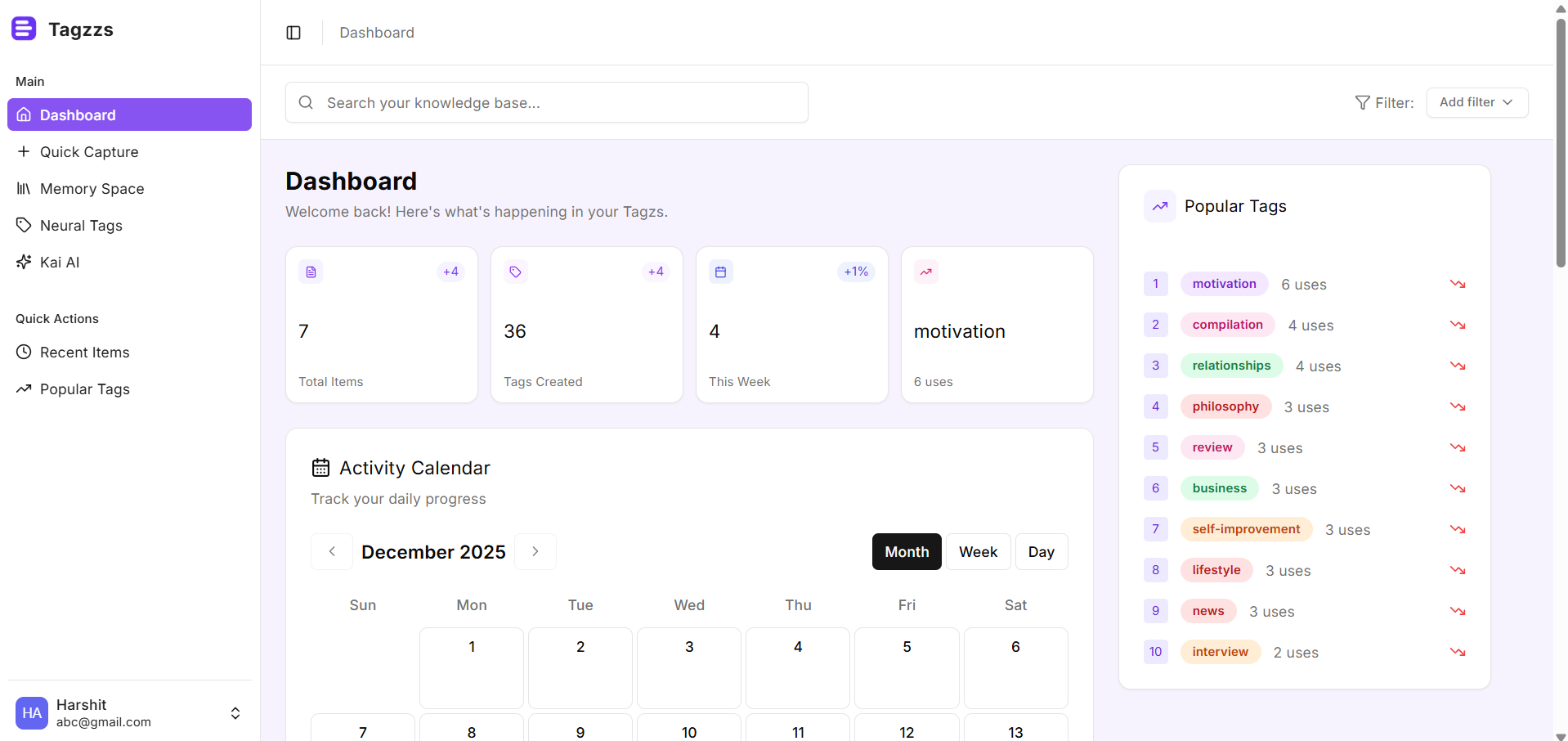Click the trend arrow in the motivation row
The width and height of the screenshot is (1568, 741).
click(x=1458, y=284)
